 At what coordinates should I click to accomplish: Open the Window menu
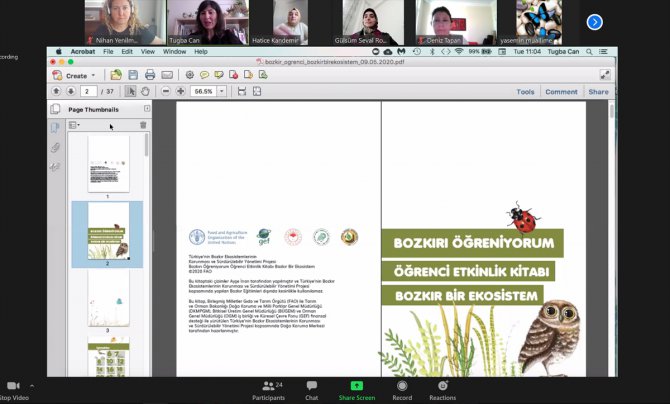174,51
